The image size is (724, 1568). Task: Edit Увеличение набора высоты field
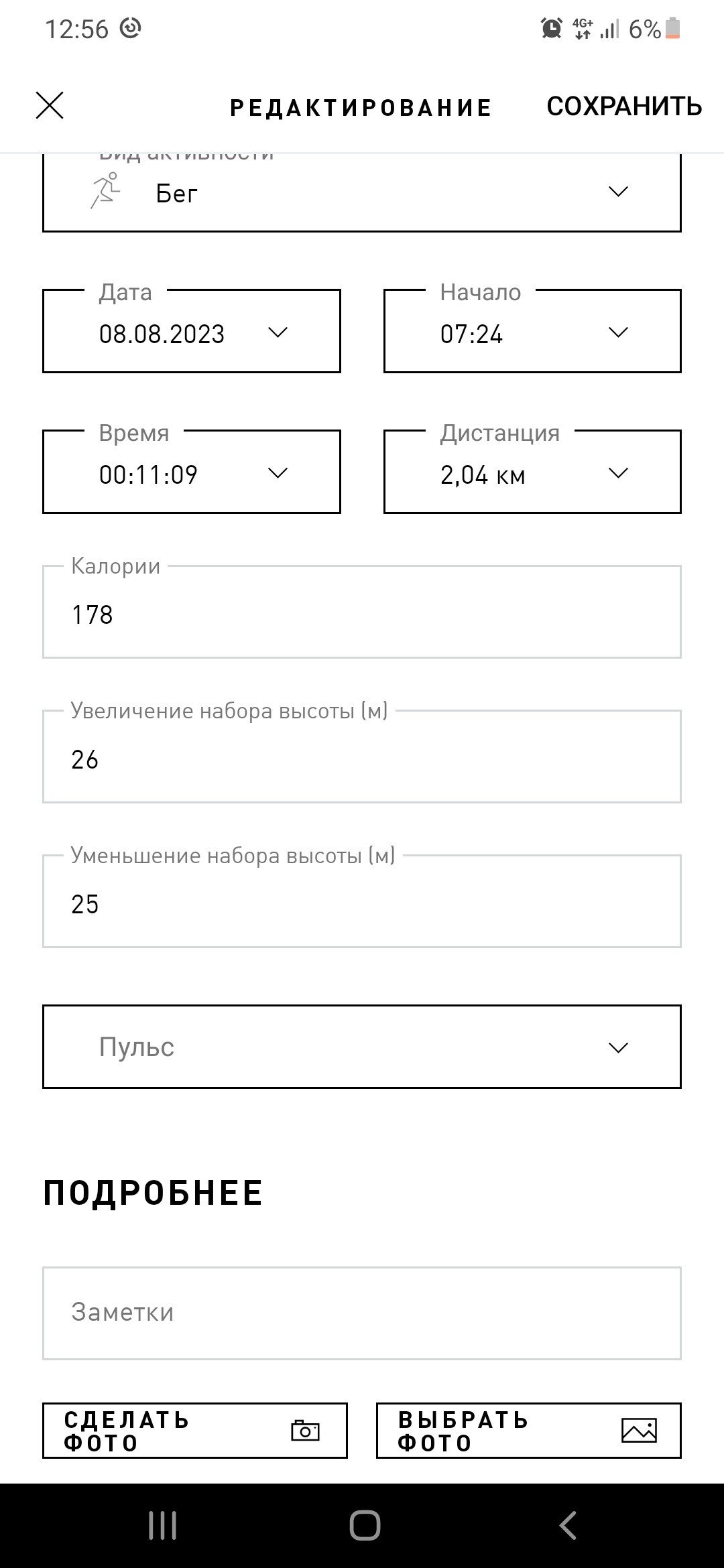pyautogui.click(x=362, y=757)
